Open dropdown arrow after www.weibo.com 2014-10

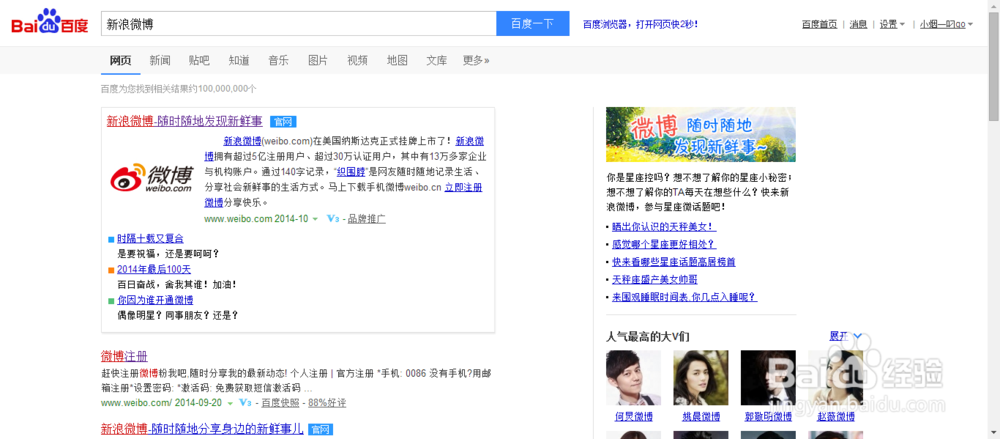pos(314,220)
